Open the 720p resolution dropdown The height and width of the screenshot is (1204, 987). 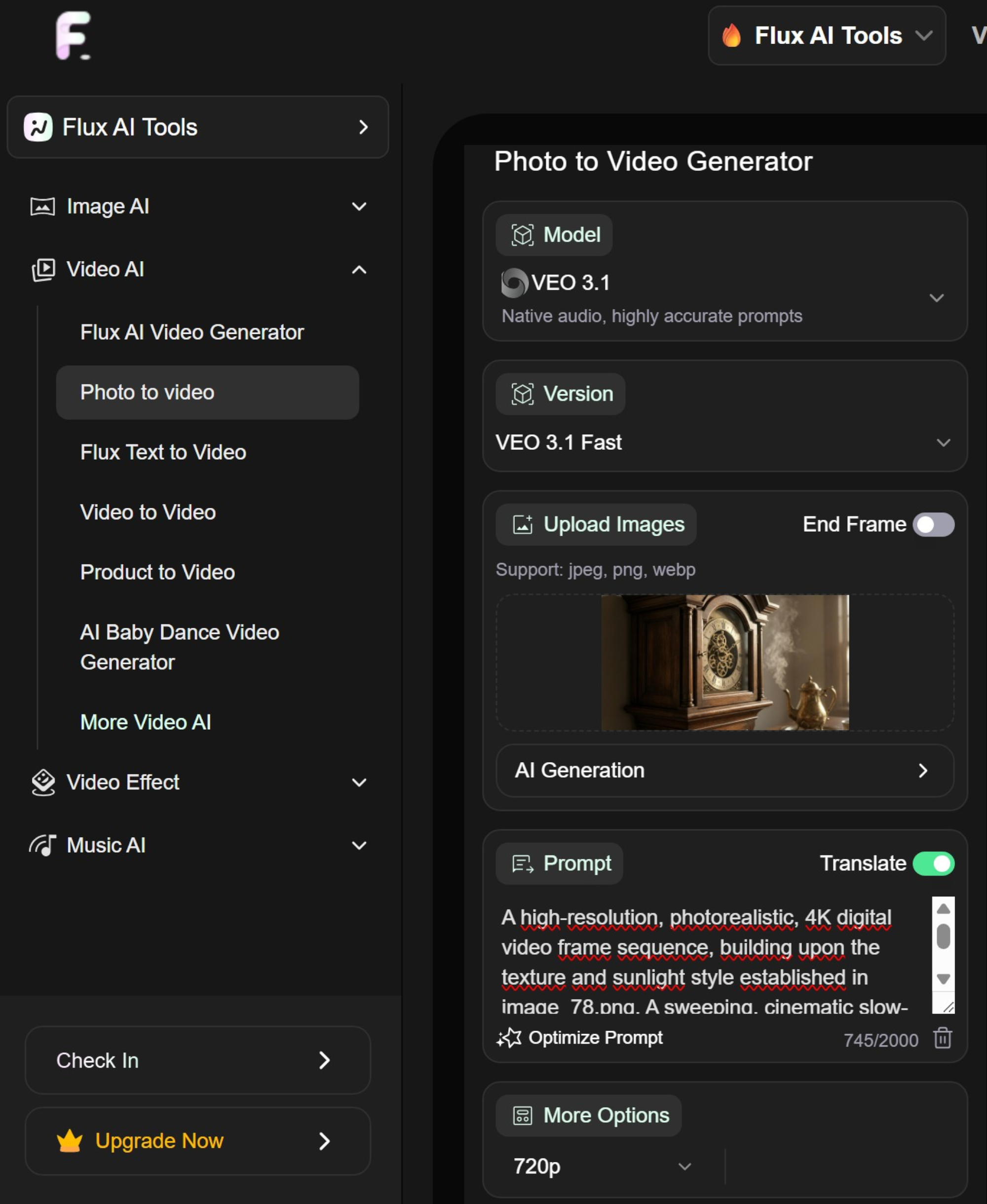(684, 1166)
